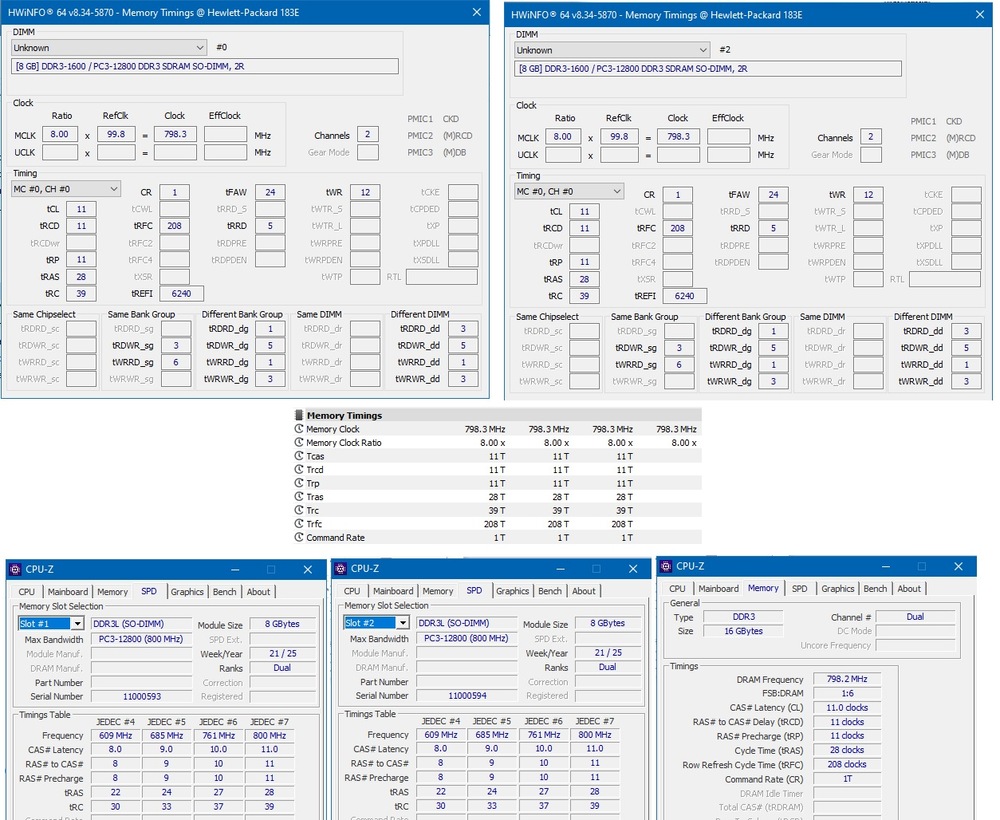Viewport: 1000px width, 820px height.
Task: Click the CPU-Z title icon in the Slot #2 window
Action: (x=340, y=569)
